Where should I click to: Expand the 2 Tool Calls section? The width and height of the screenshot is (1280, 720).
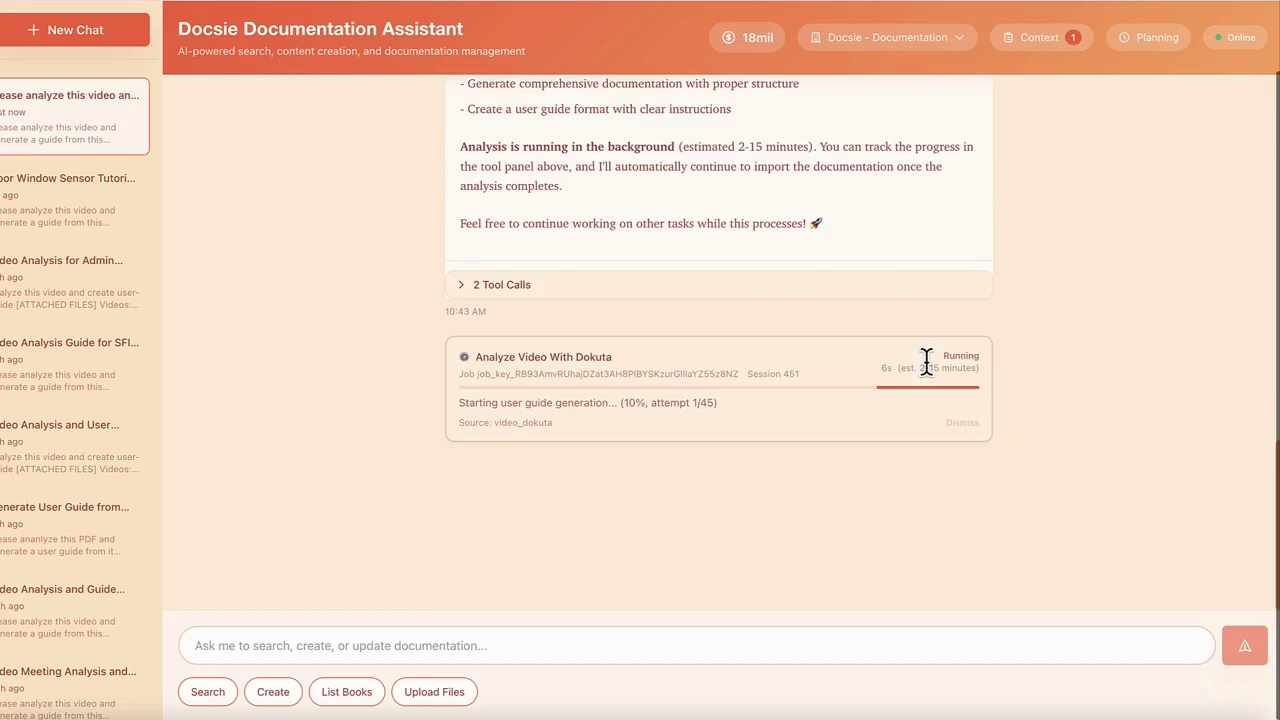pyautogui.click(x=501, y=284)
